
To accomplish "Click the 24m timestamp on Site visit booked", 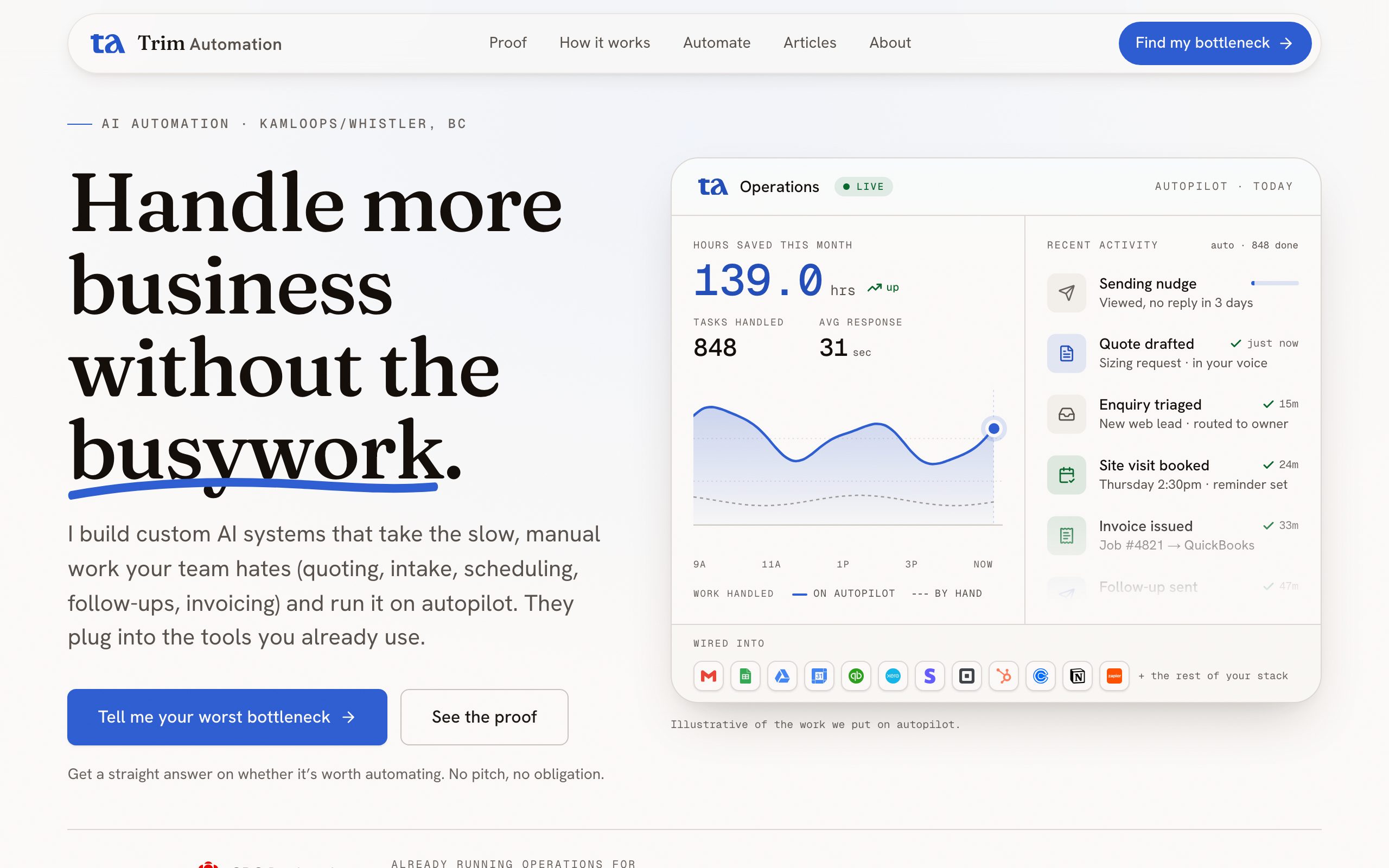I will (x=1288, y=464).
